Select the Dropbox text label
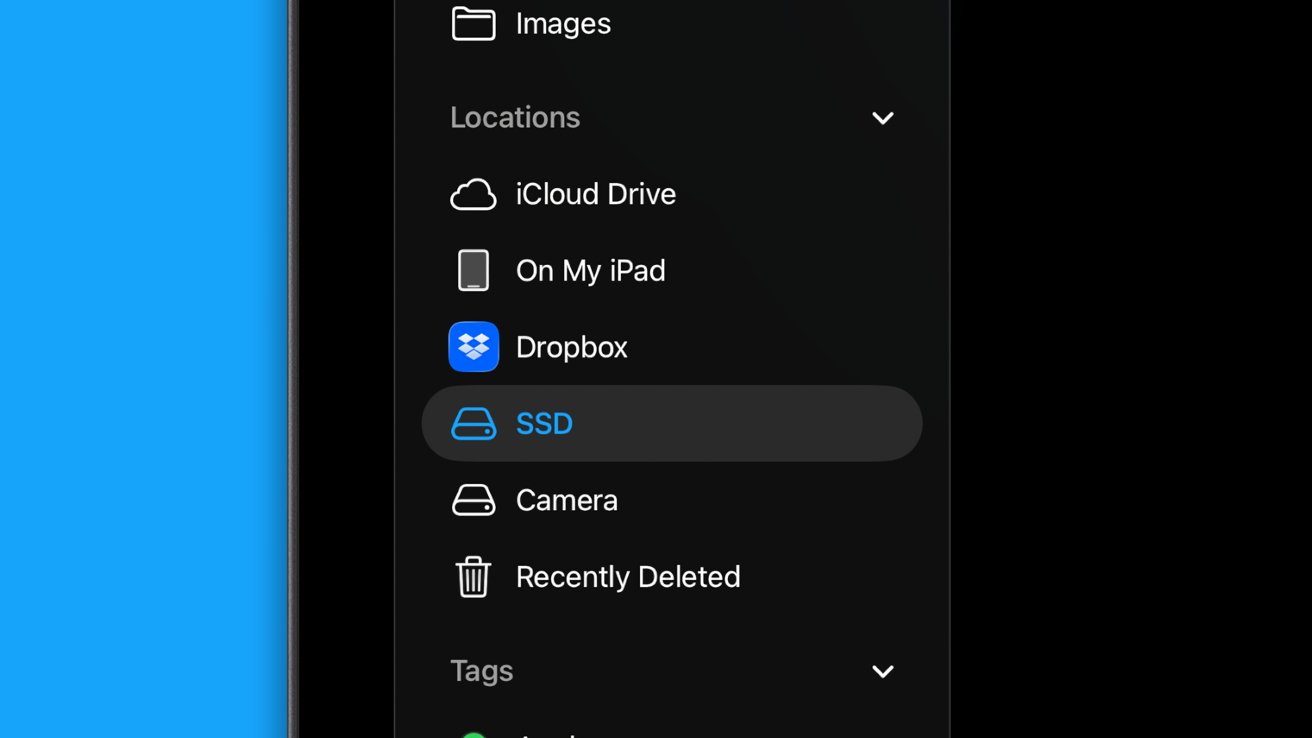Screen dimensions: 1312x738 pos(571,347)
